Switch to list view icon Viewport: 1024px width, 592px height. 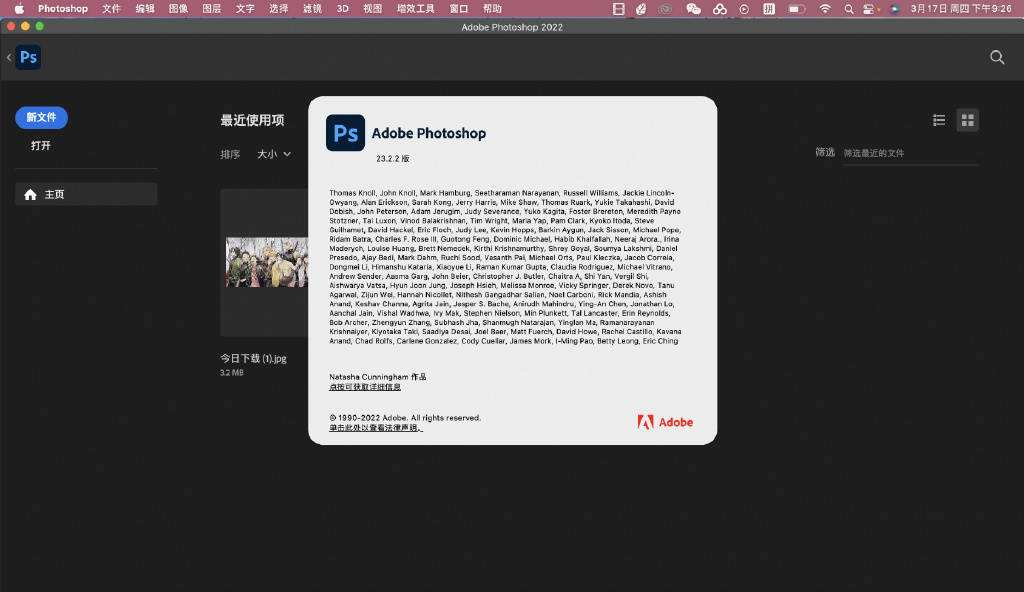coord(939,120)
